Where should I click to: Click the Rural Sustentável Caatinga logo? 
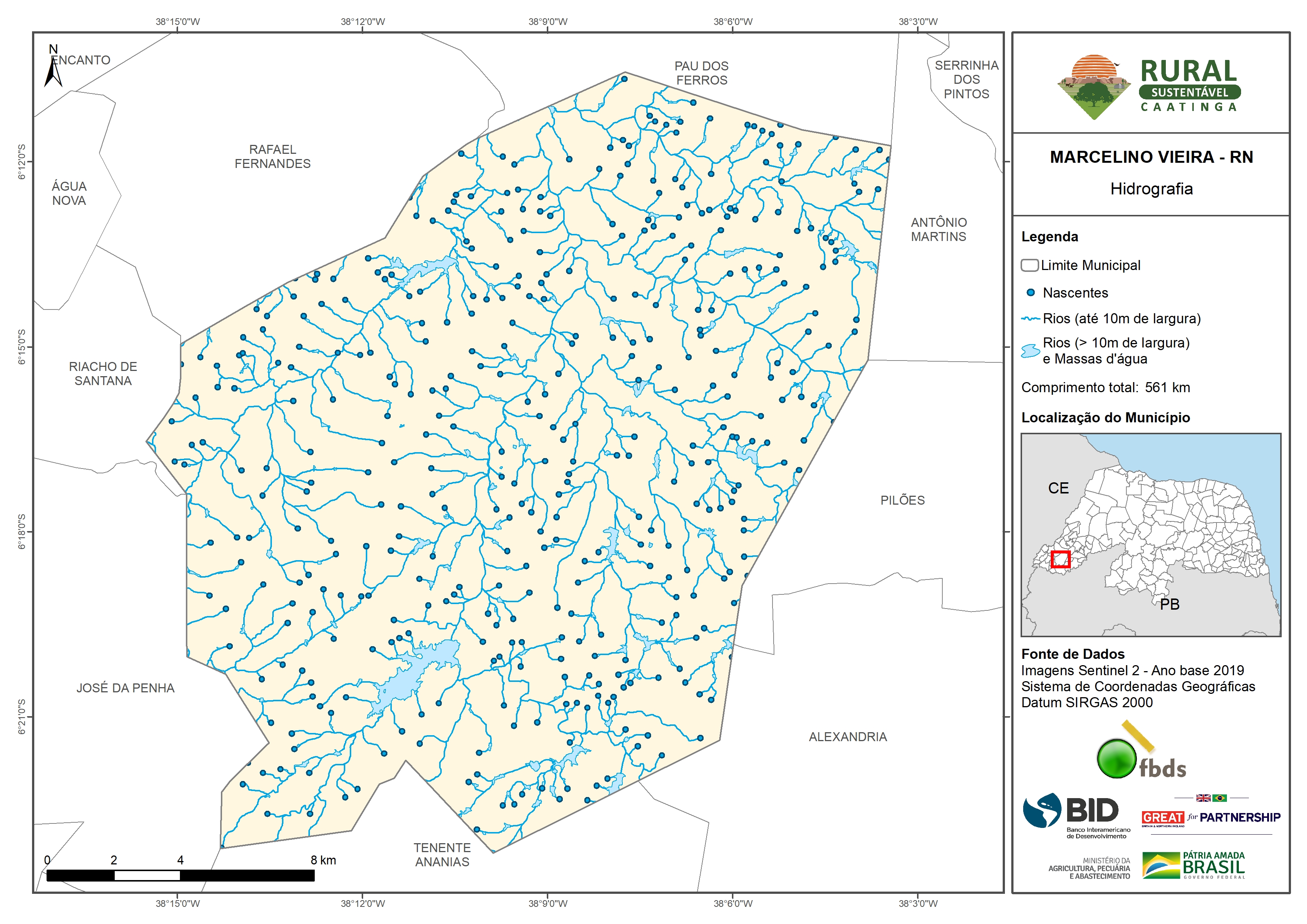(1149, 86)
